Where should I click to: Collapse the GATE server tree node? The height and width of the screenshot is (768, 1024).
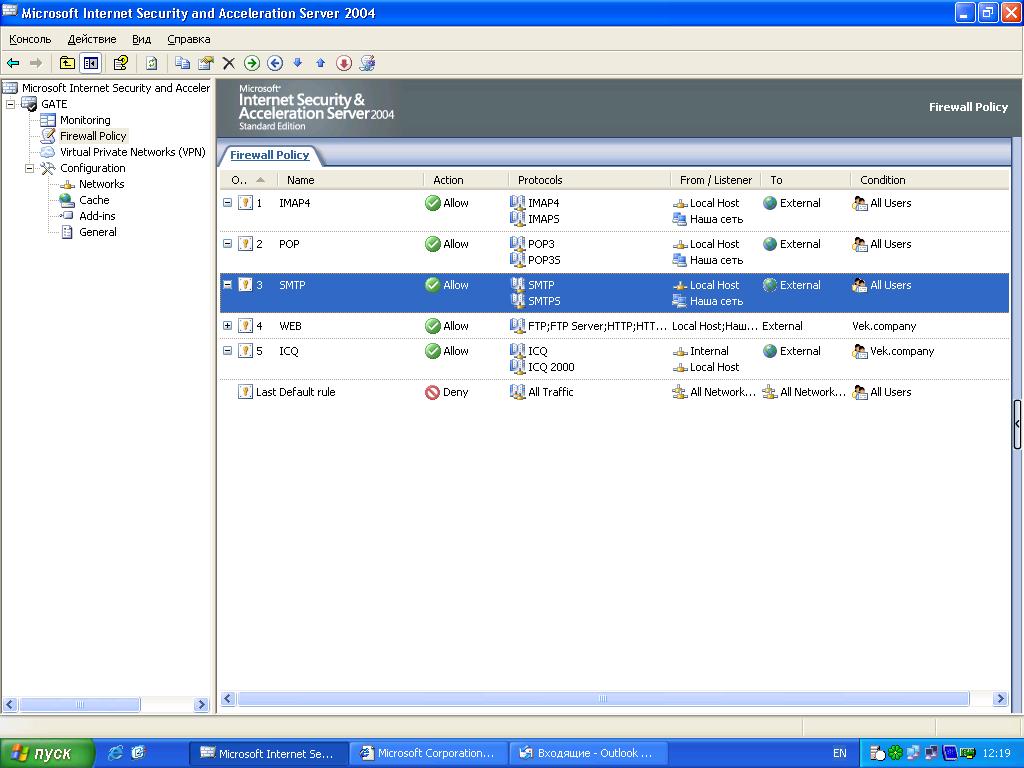(x=11, y=104)
